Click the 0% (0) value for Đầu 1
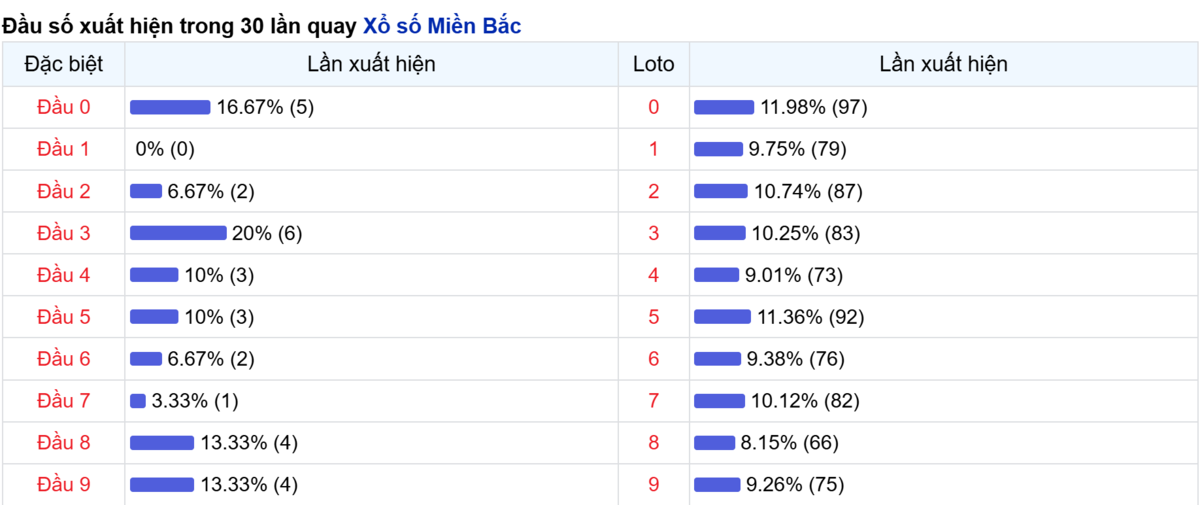 165,149
